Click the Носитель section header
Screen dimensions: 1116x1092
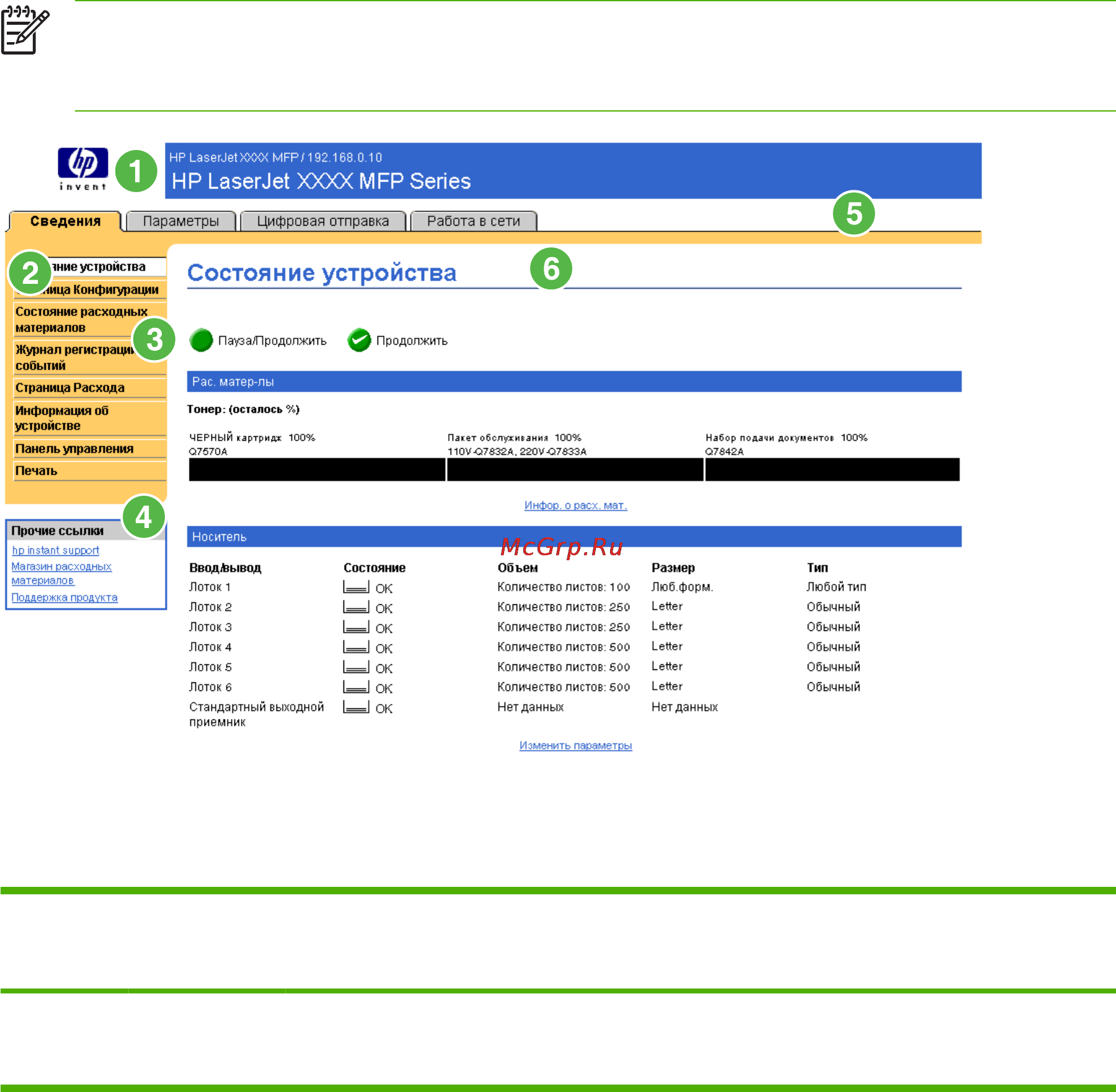574,537
